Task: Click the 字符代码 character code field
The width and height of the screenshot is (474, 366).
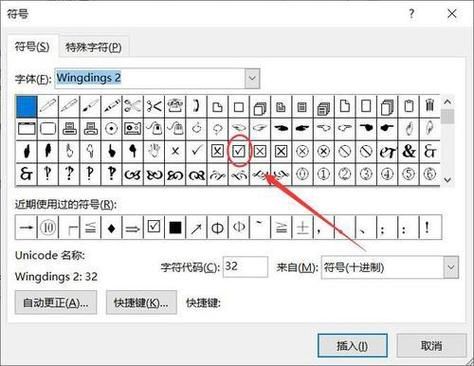Action: point(245,267)
